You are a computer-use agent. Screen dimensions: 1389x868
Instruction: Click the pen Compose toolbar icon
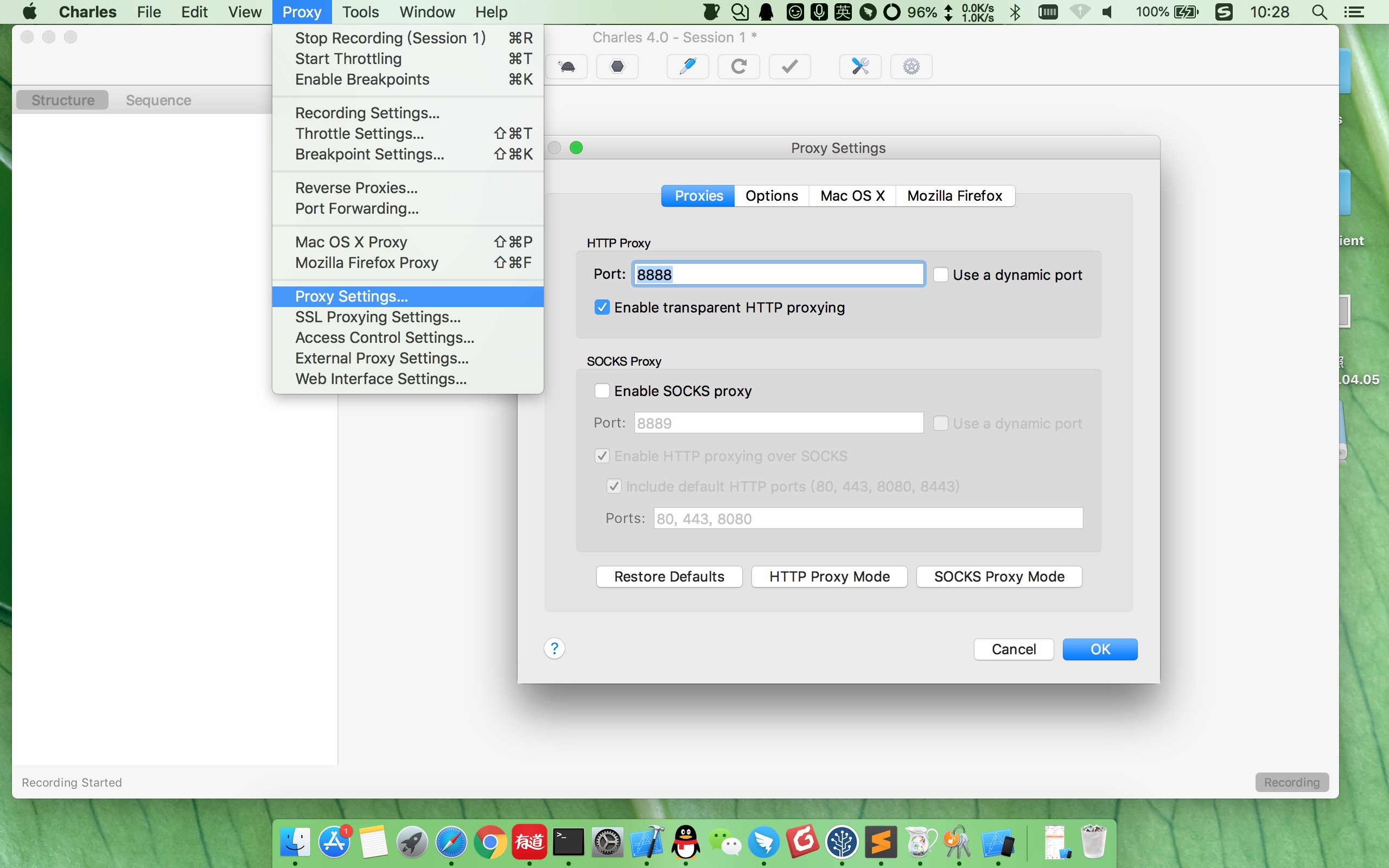click(687, 67)
